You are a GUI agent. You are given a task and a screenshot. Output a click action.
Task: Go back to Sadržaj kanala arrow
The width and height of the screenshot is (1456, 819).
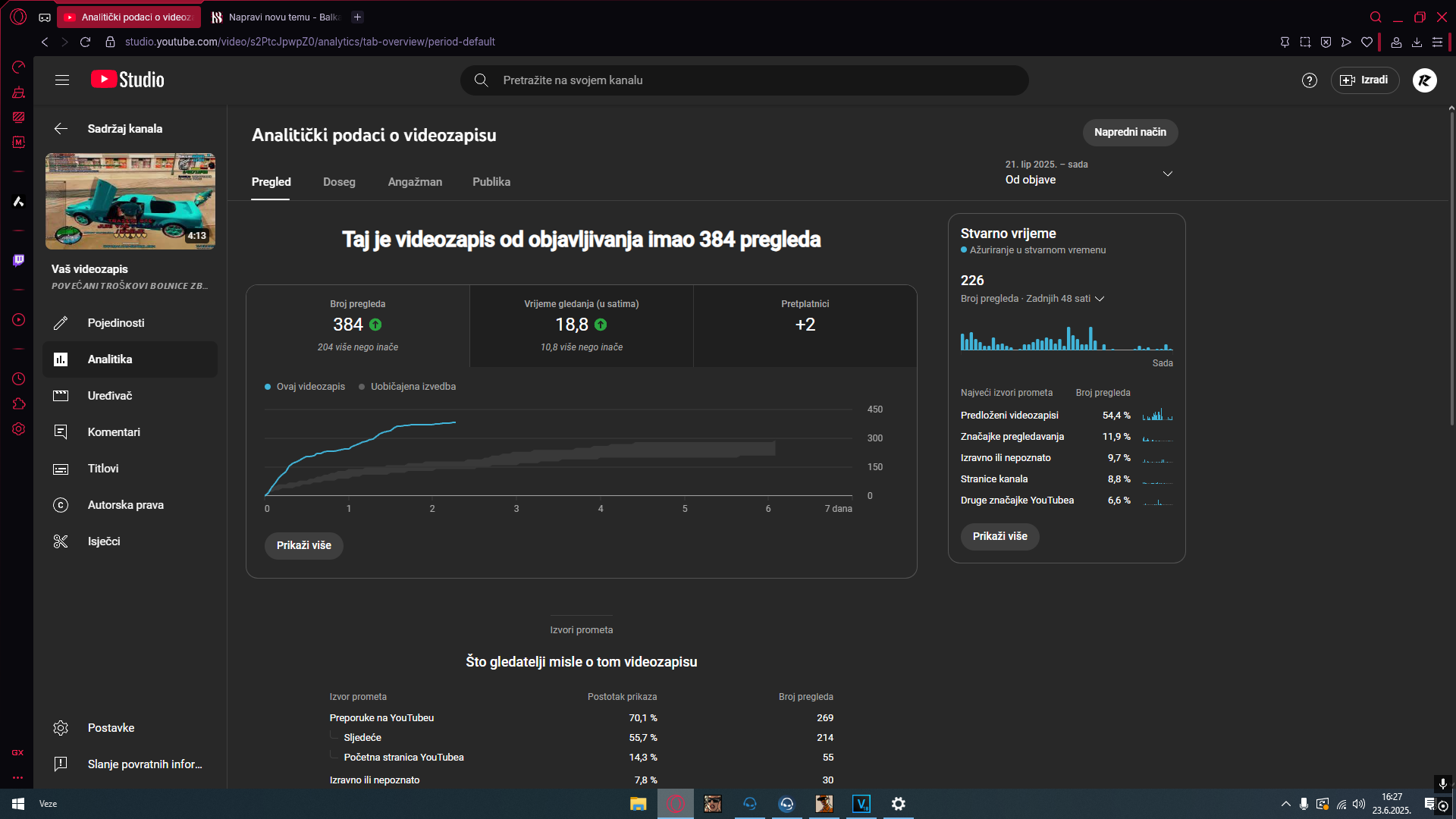pos(61,129)
